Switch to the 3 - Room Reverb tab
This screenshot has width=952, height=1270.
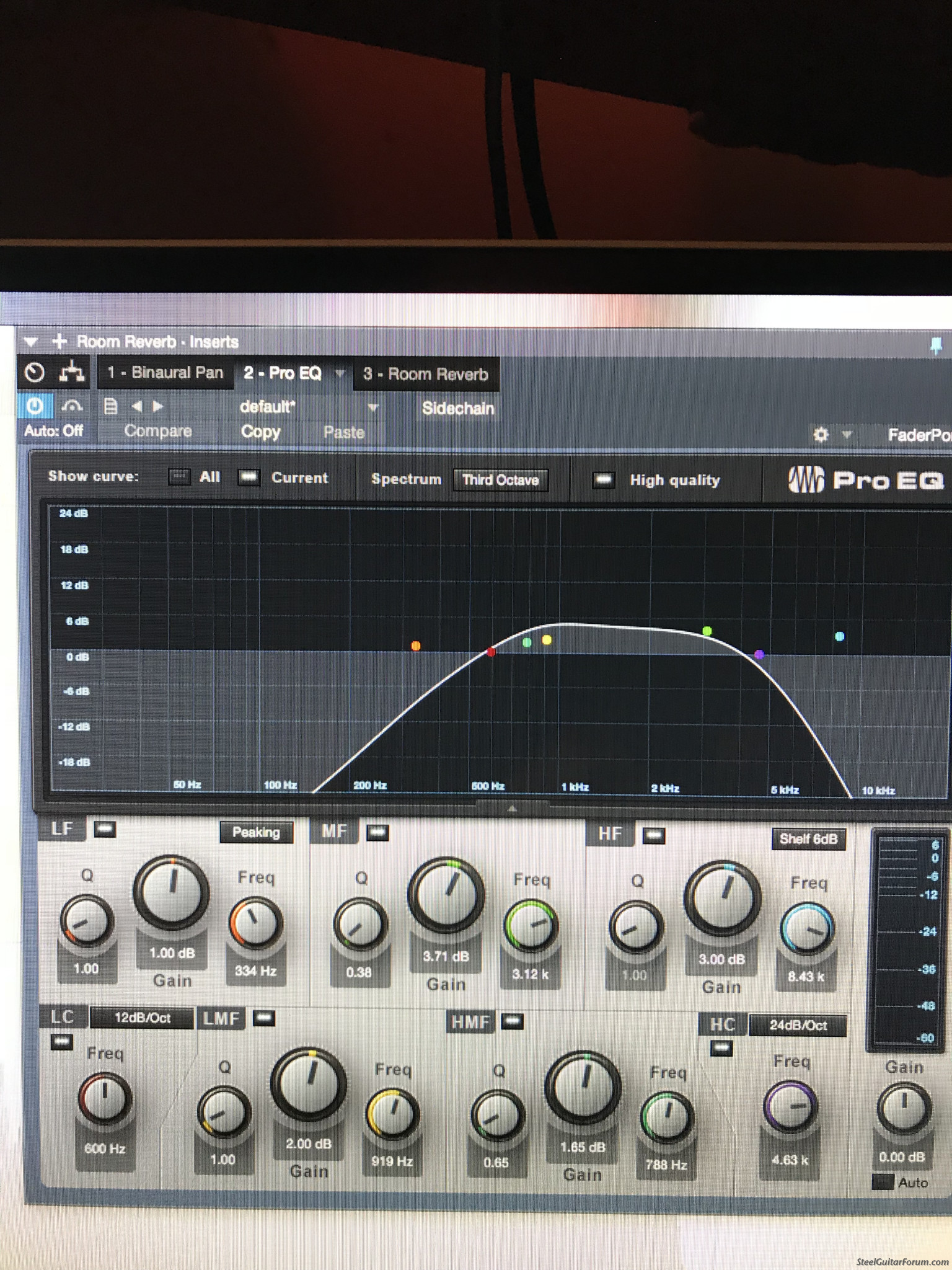point(426,374)
